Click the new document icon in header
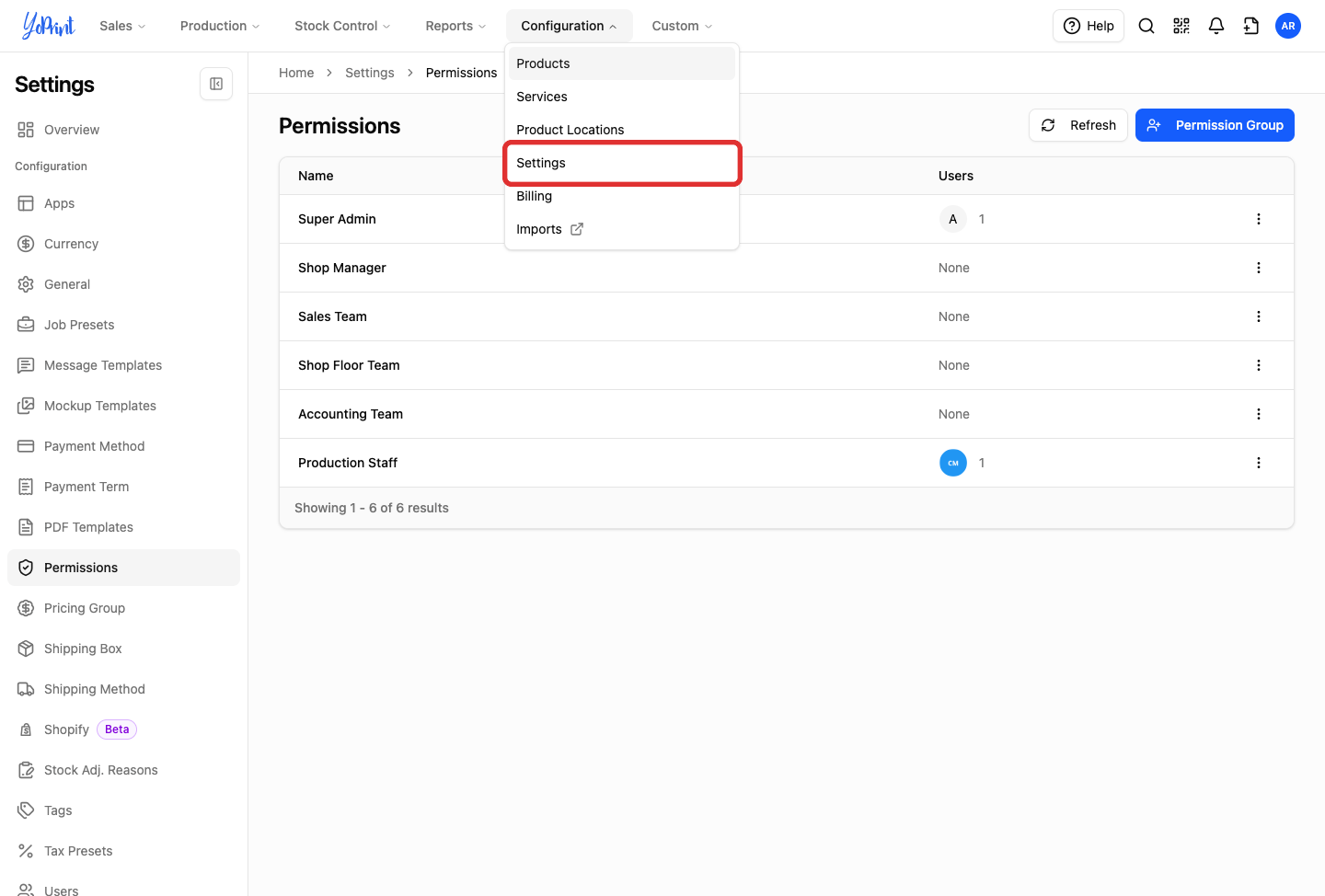Image resolution: width=1325 pixels, height=896 pixels. [1251, 26]
